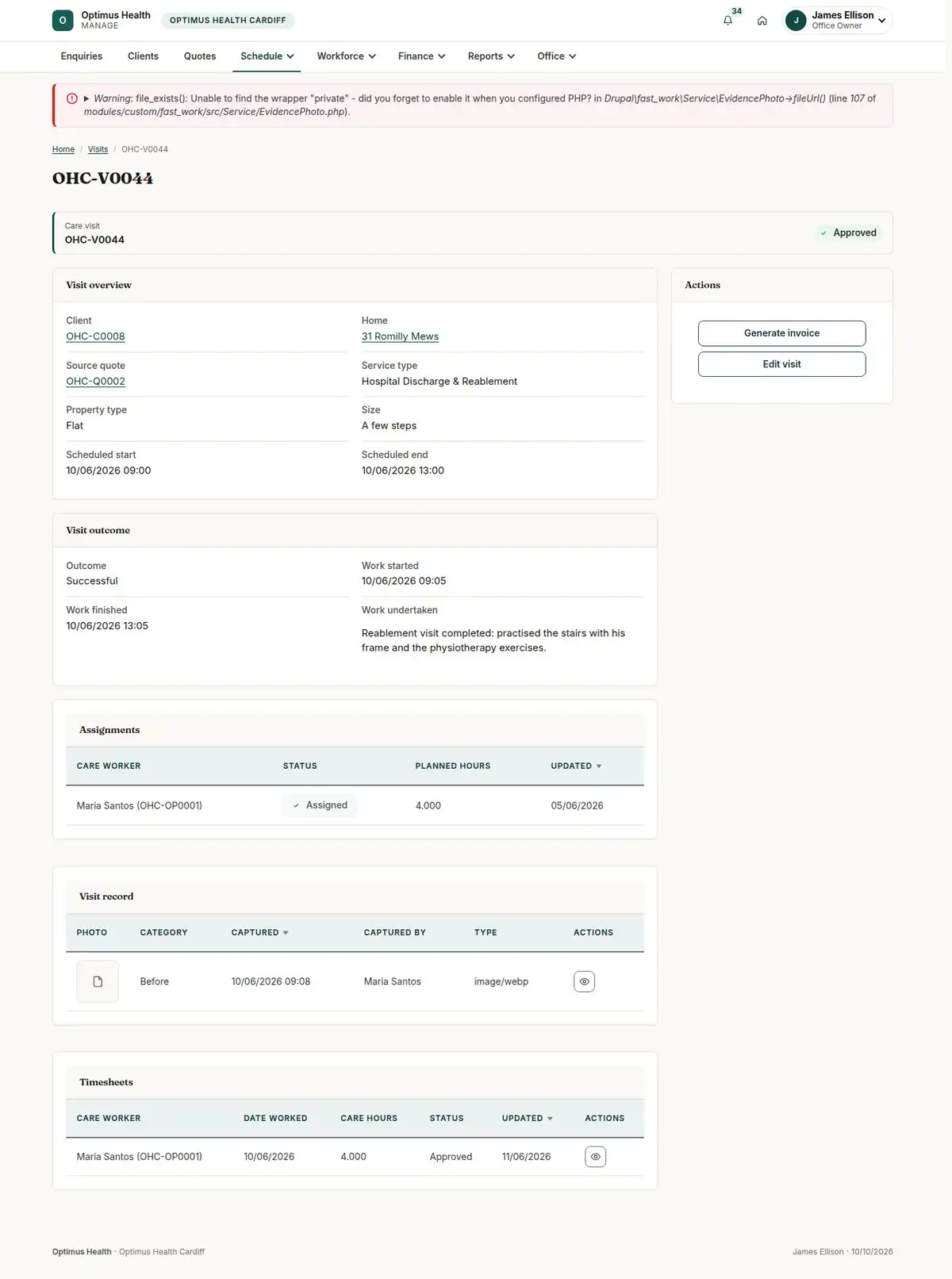
Task: Click the James Ellison avatar circle
Action: click(x=796, y=21)
